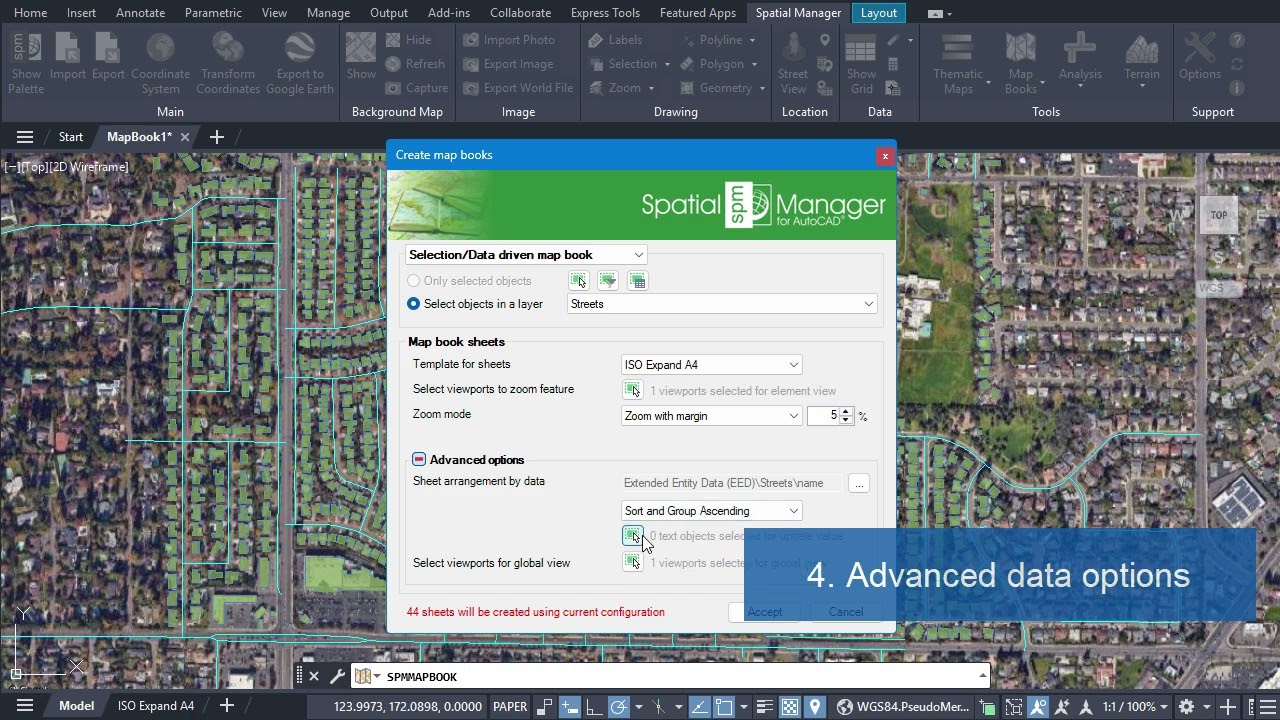This screenshot has height=720, width=1280.
Task: Click the geolocation marker icon in status bar
Action: (815, 707)
